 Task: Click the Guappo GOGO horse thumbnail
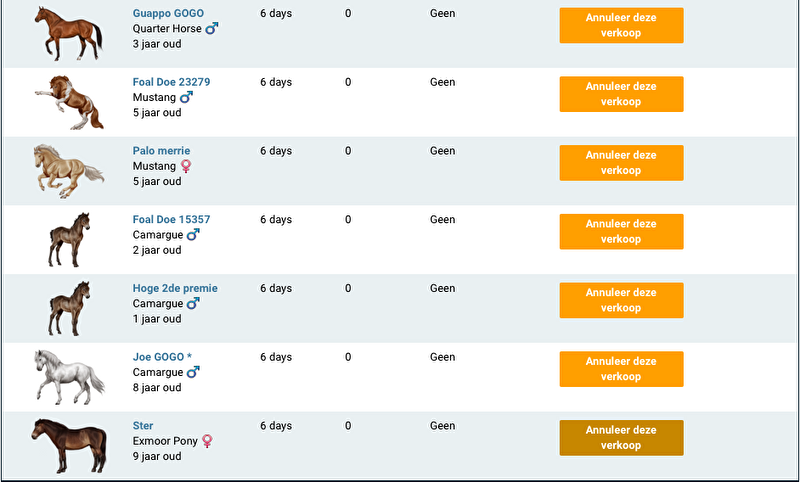click(x=68, y=32)
